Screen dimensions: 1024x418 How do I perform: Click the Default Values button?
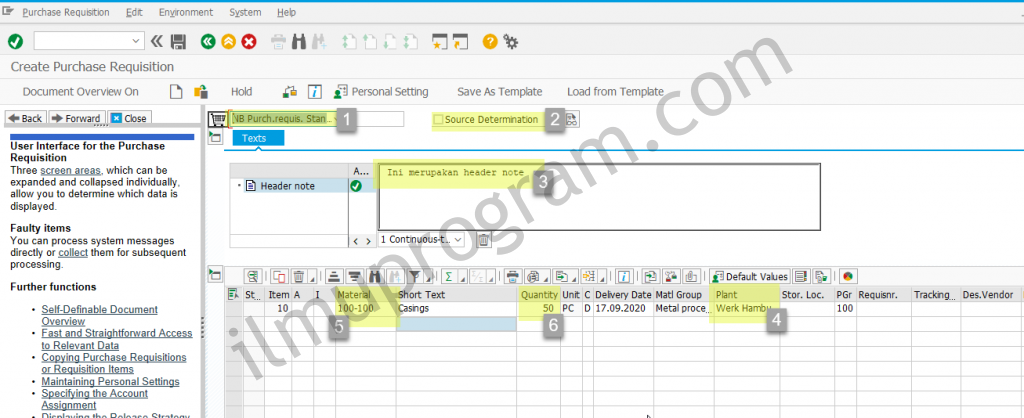click(749, 276)
